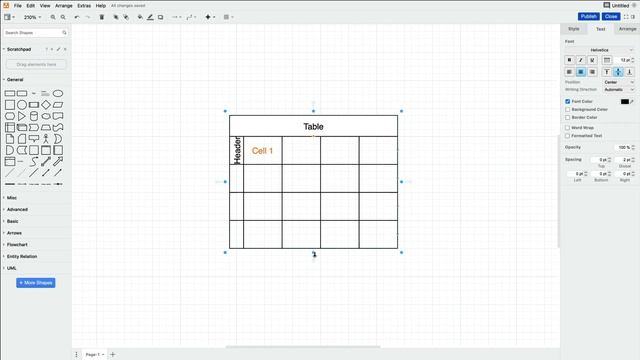
Task: Open the Edit menu
Action: [x=31, y=6]
